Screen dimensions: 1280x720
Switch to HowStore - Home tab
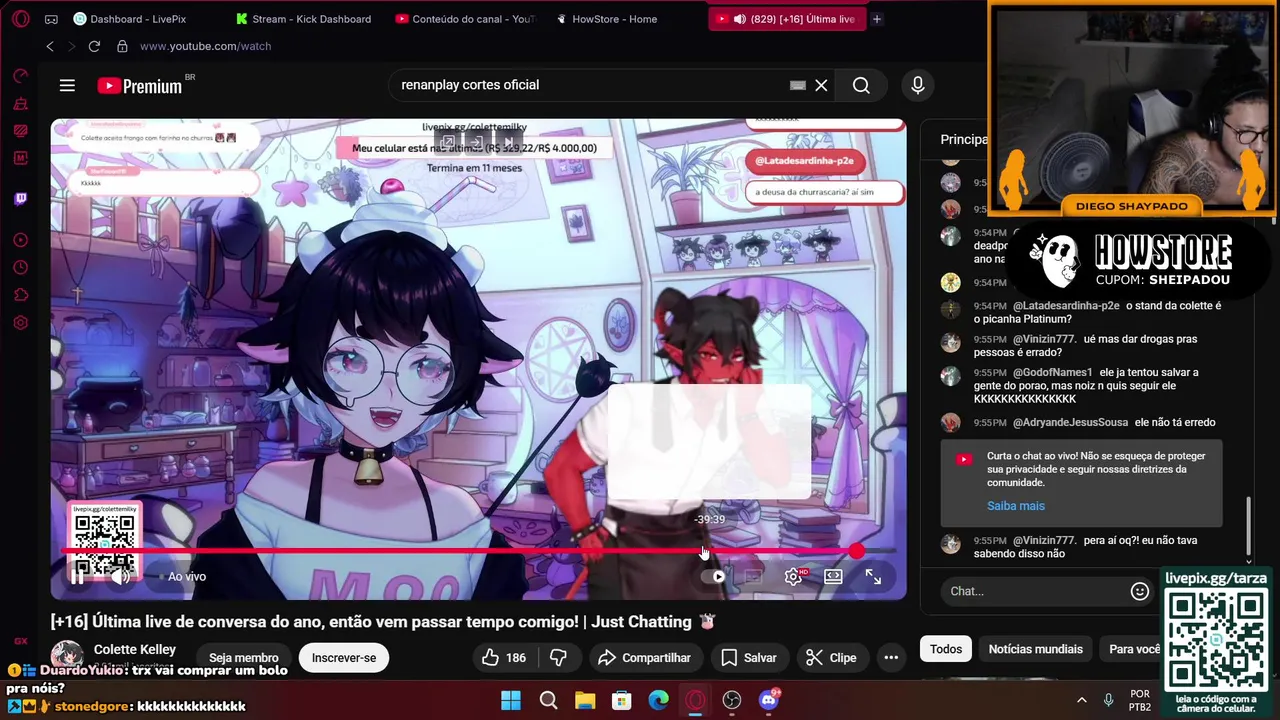[x=606, y=19]
